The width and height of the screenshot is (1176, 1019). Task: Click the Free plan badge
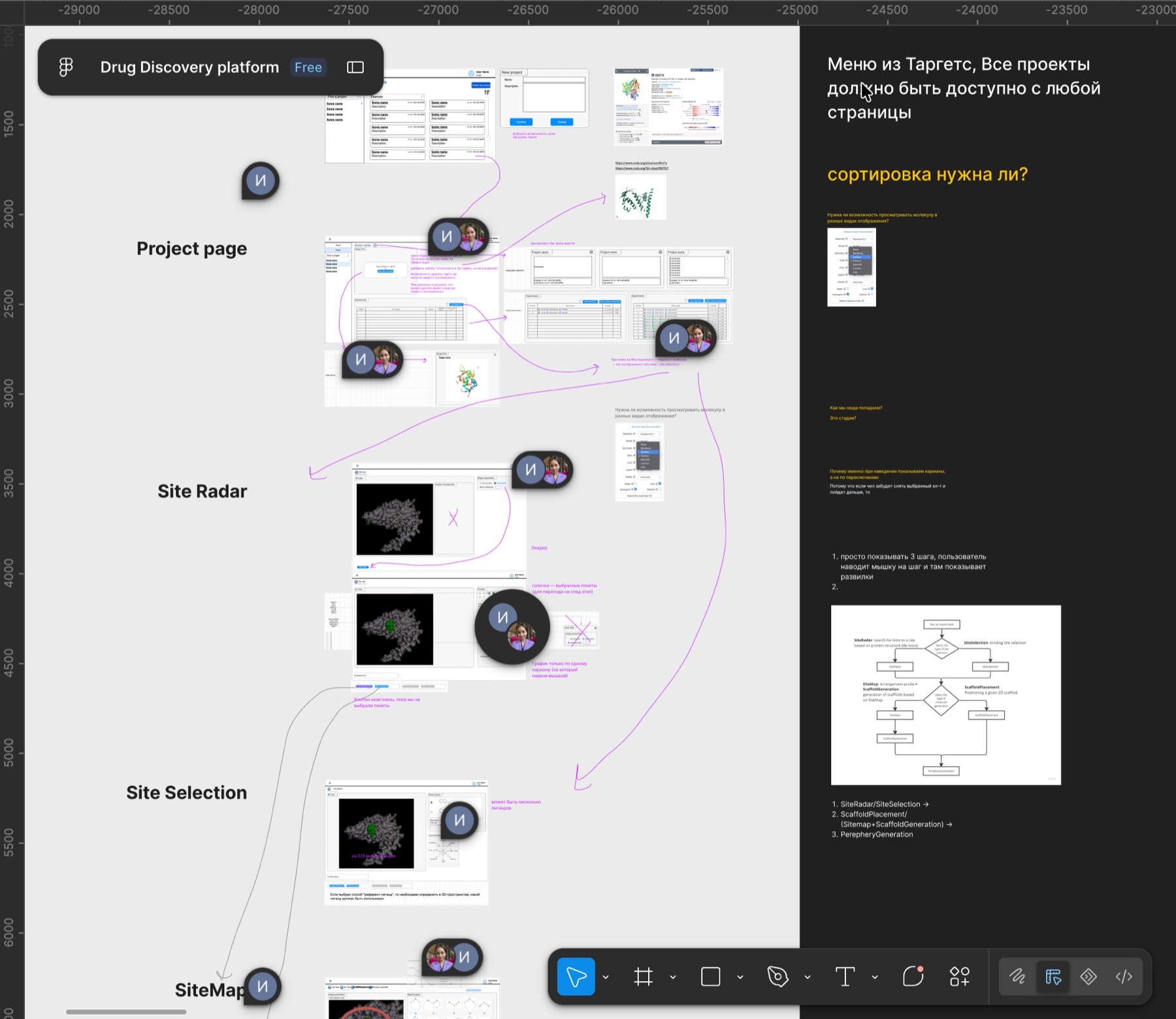click(308, 67)
